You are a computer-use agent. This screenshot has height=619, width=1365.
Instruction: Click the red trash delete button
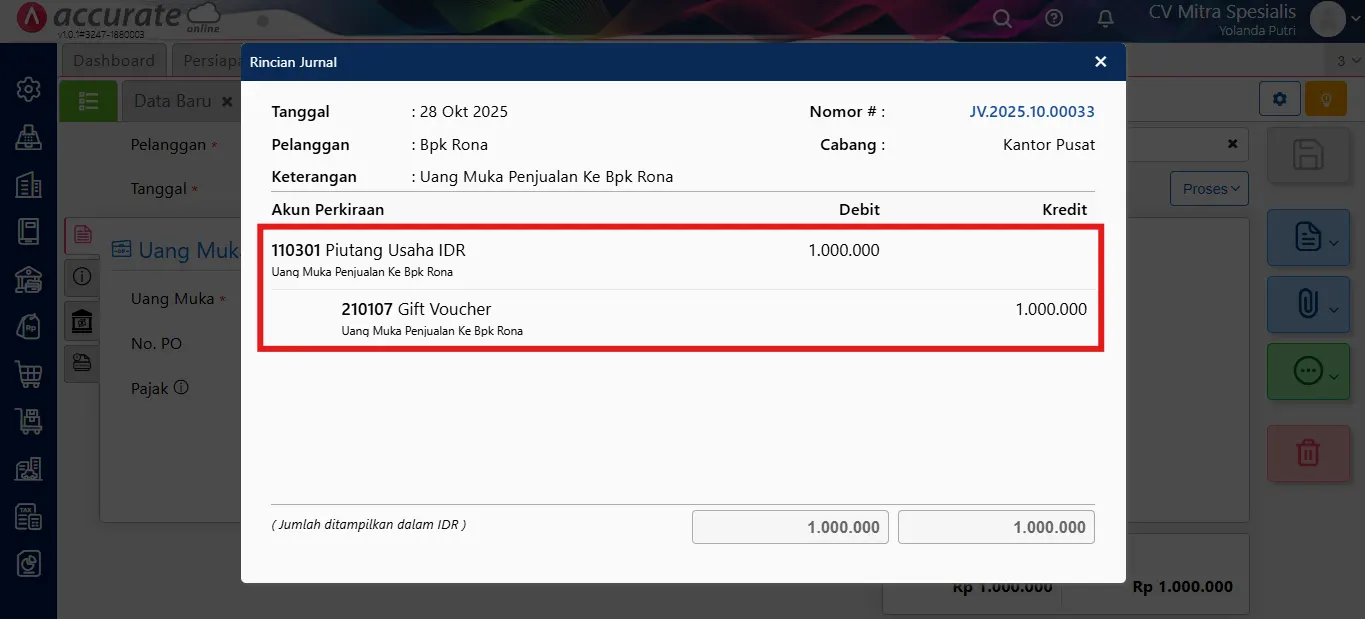point(1308,453)
